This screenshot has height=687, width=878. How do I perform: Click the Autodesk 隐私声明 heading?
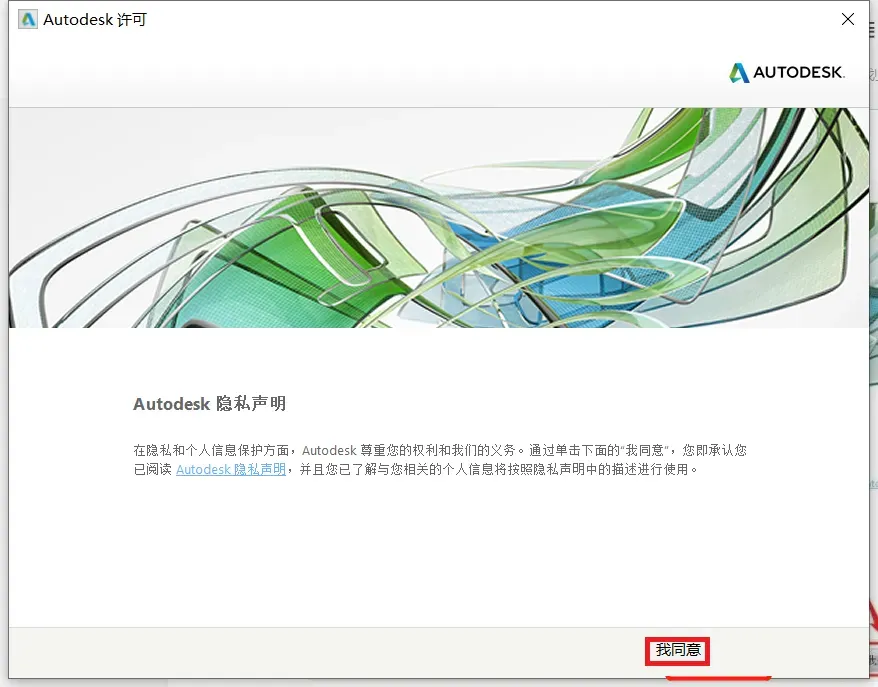[209, 404]
